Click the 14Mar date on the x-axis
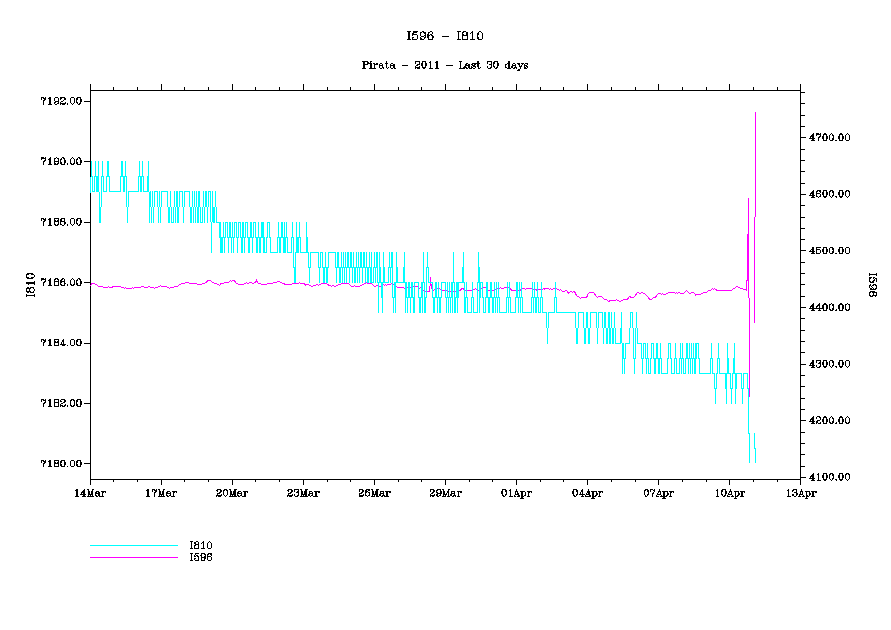891x630 pixels. [90, 493]
